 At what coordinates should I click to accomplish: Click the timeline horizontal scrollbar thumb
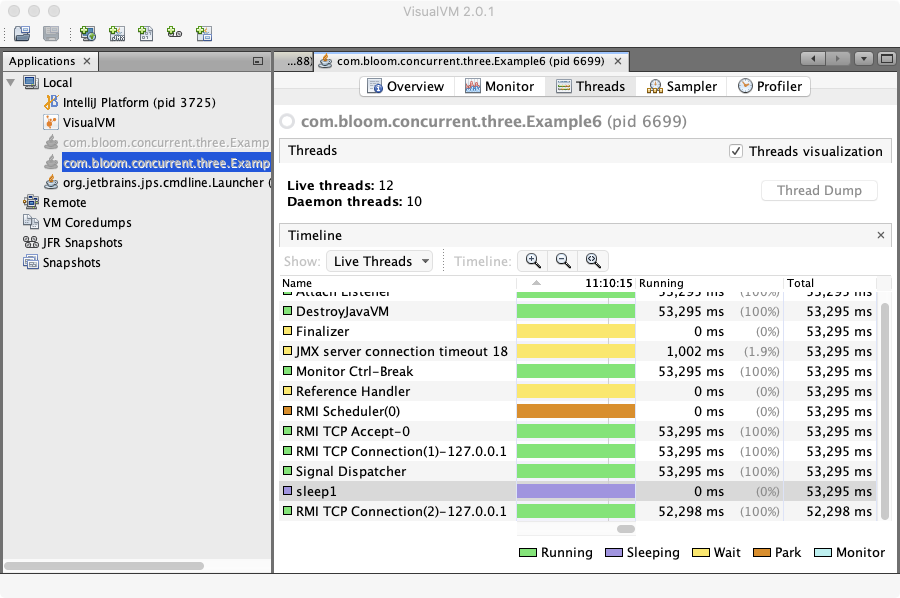tap(626, 529)
